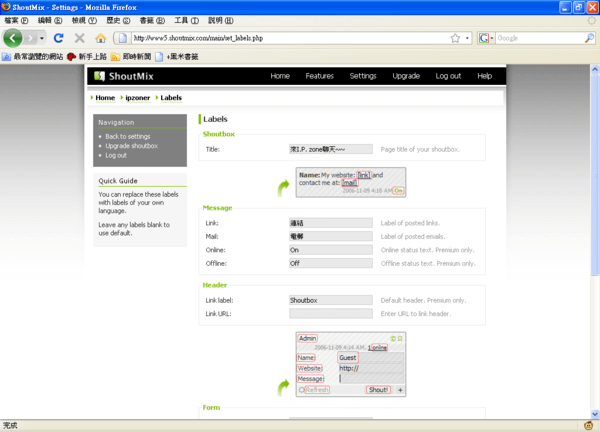Click the shoutbox Title input field
600x432 pixels.
pyautogui.click(x=331, y=149)
